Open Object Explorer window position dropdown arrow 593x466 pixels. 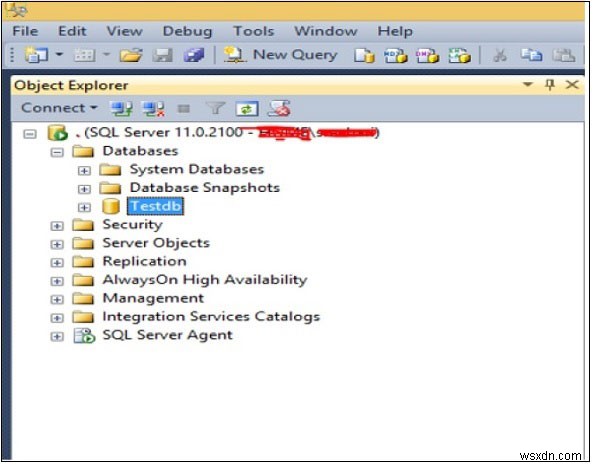528,84
